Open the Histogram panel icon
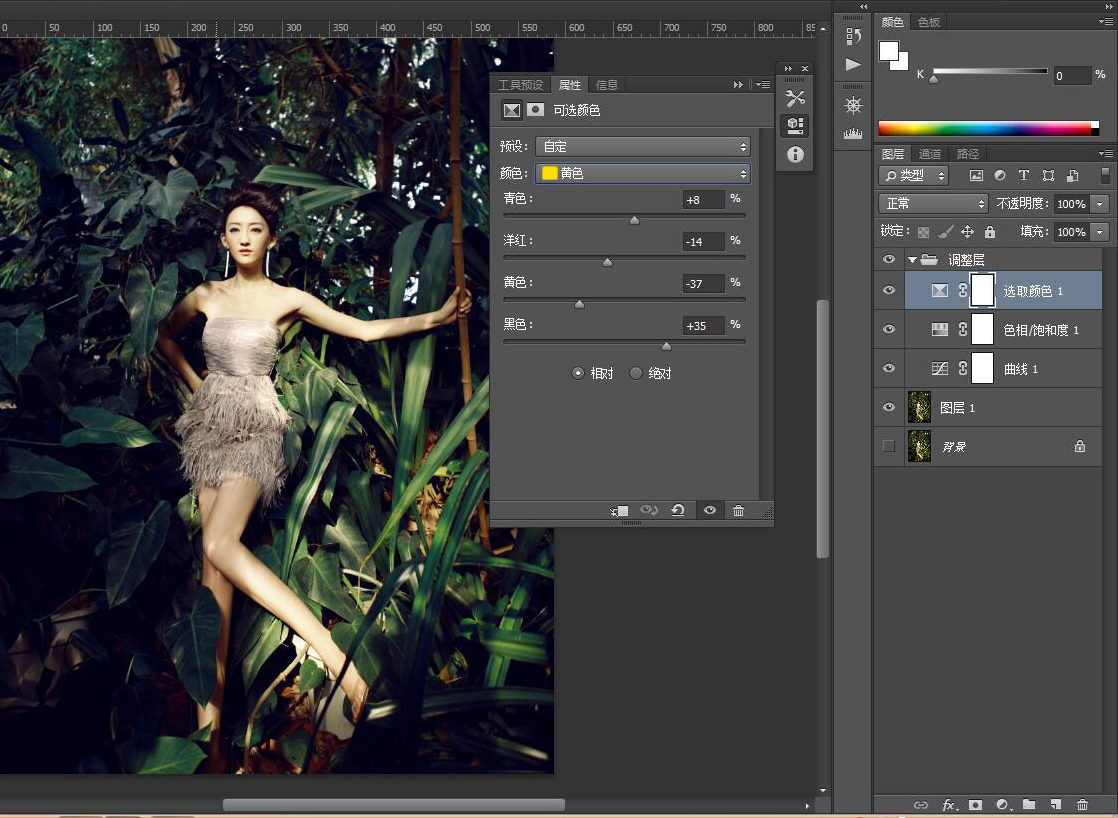The image size is (1118, 818). pyautogui.click(x=853, y=133)
